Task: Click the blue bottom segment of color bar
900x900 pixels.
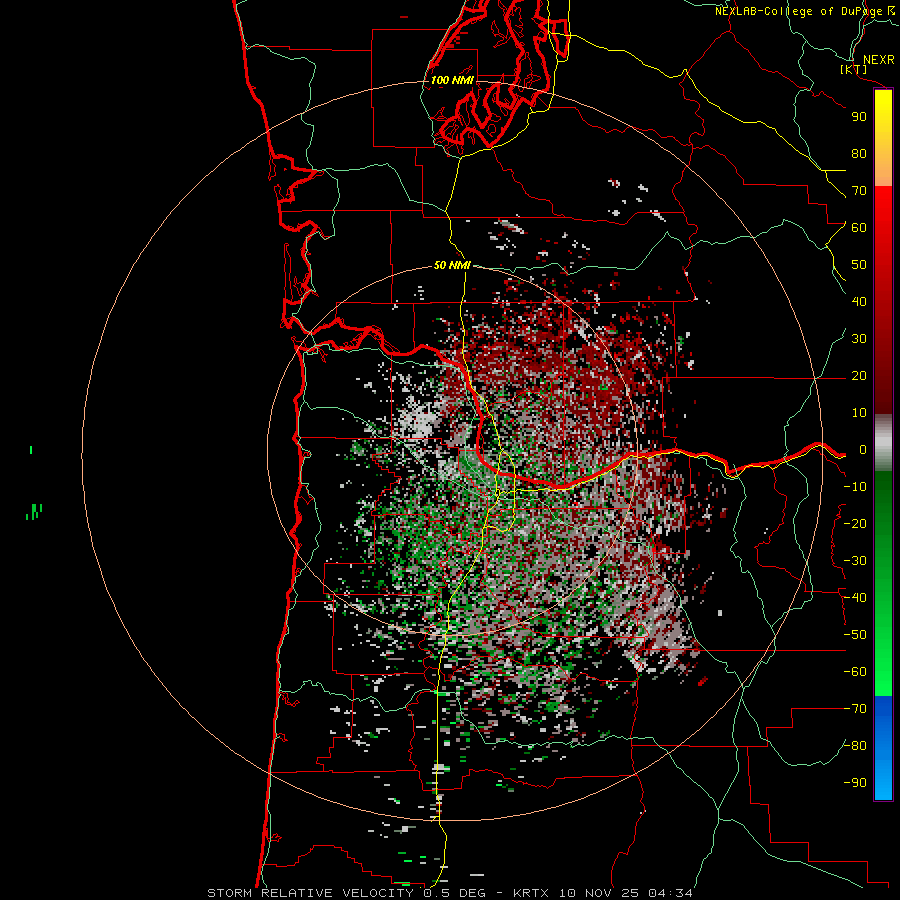Action: [x=883, y=748]
